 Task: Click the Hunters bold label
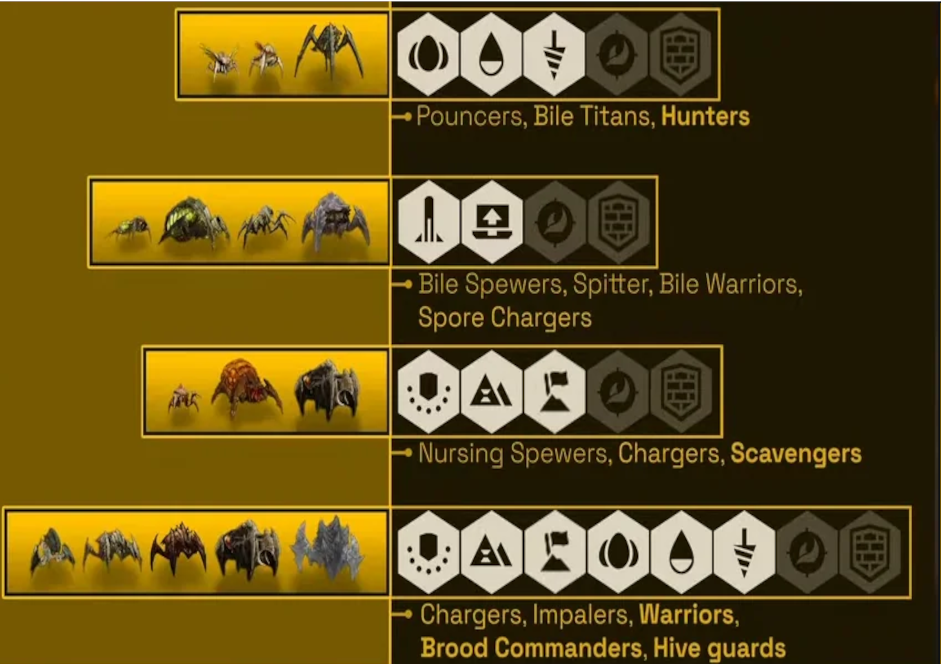click(705, 116)
